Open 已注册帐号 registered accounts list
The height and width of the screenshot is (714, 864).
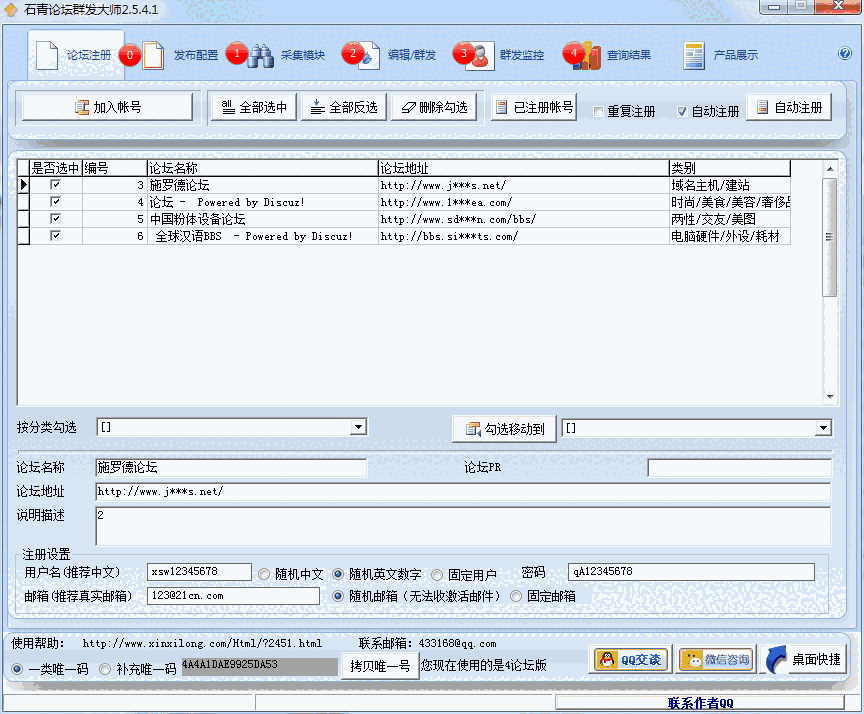point(535,106)
